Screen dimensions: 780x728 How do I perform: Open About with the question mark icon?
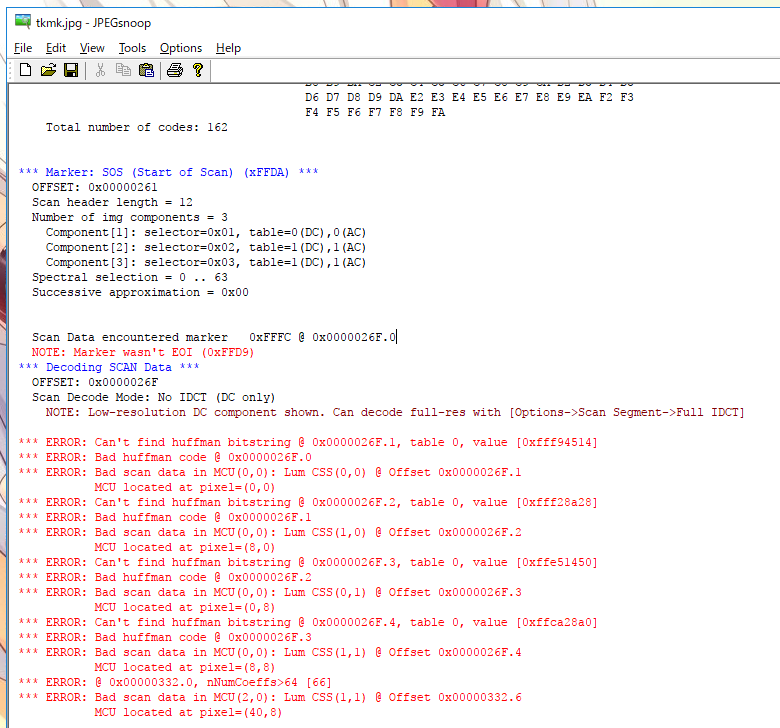tap(197, 70)
